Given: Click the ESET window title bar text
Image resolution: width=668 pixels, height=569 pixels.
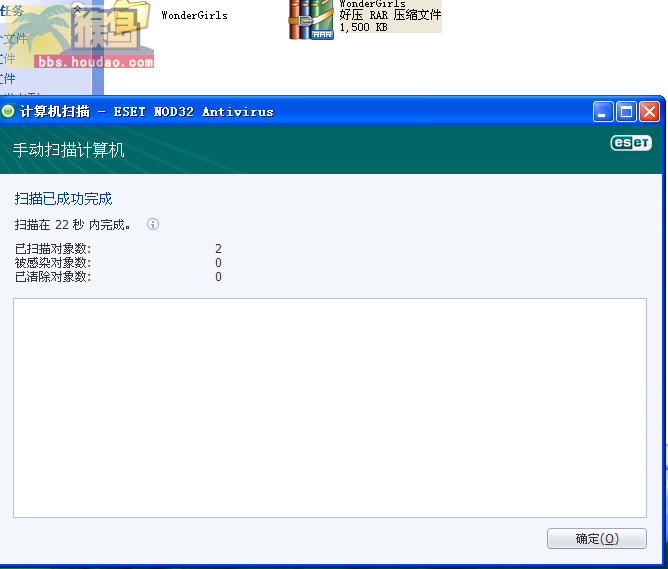Looking at the screenshot, I should click(x=147, y=112).
